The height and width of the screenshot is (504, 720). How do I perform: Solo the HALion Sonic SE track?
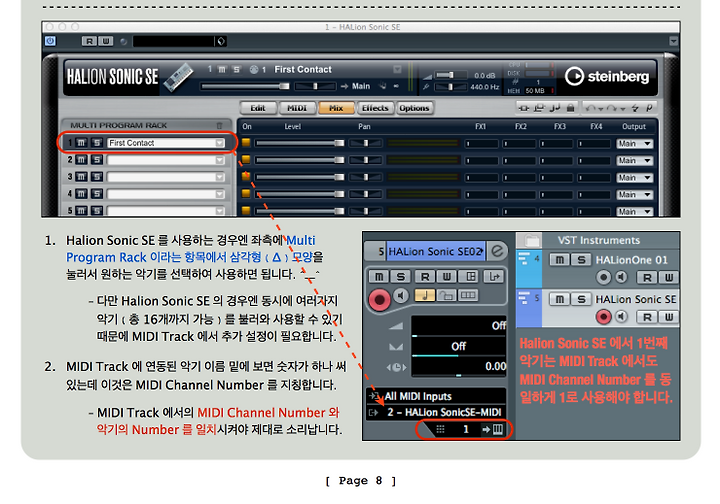point(581,299)
